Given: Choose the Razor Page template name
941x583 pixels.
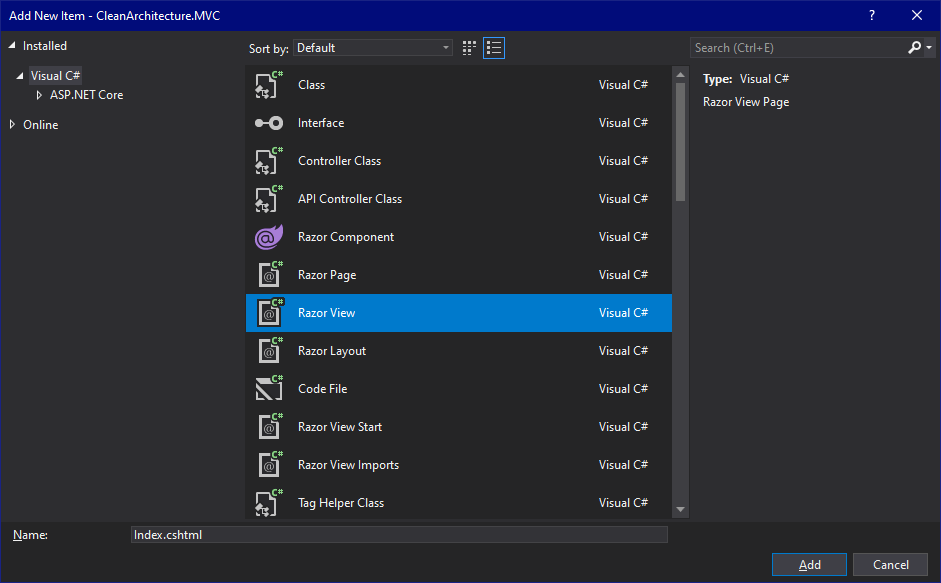Looking at the screenshot, I should coord(327,275).
